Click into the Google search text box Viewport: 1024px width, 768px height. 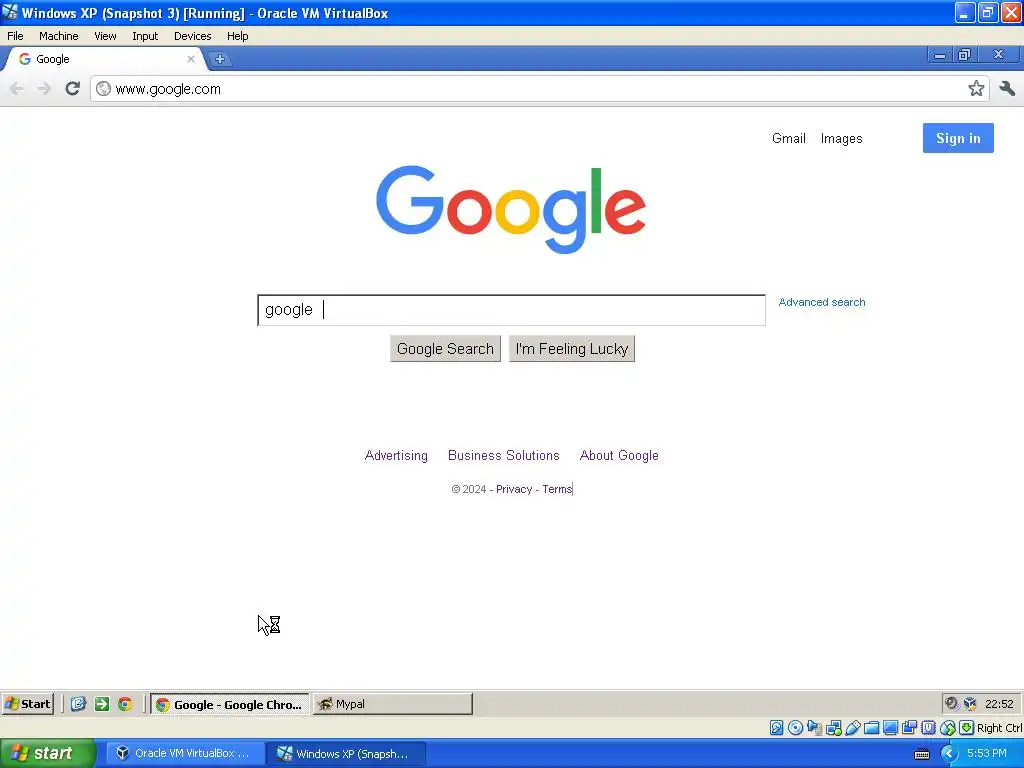click(x=511, y=310)
